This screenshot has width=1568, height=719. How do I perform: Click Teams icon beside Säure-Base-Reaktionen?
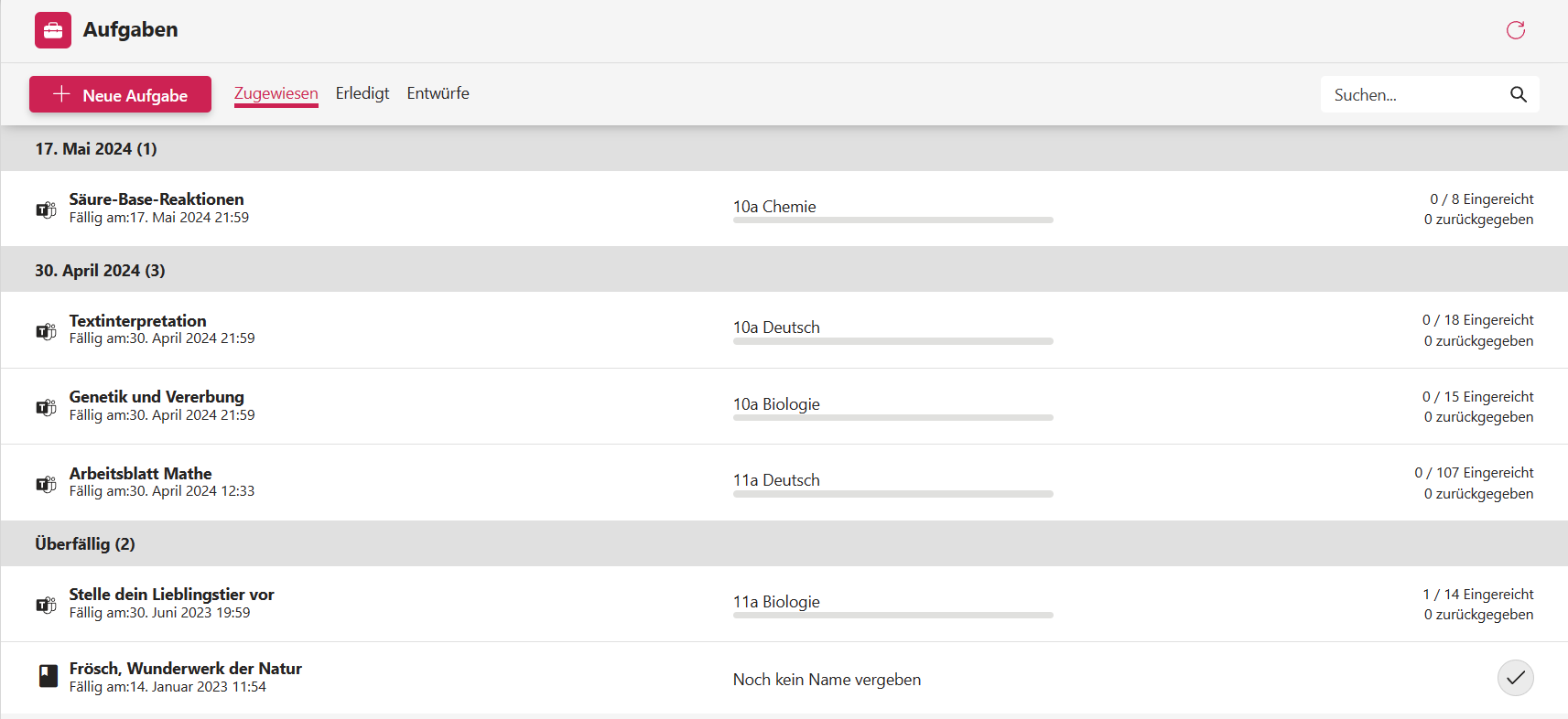46,209
